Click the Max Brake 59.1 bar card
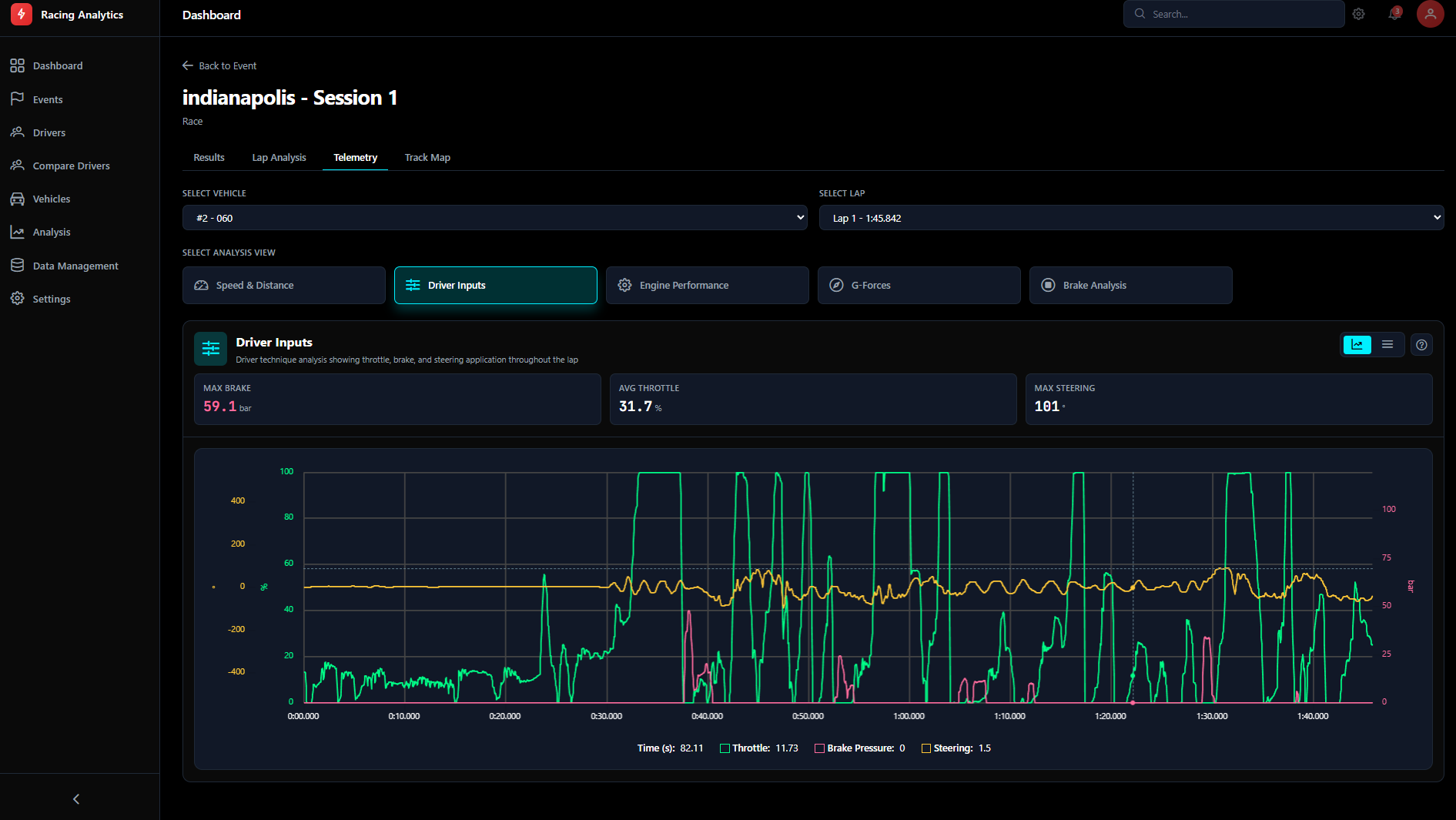Viewport: 1456px width, 820px height. [x=397, y=399]
